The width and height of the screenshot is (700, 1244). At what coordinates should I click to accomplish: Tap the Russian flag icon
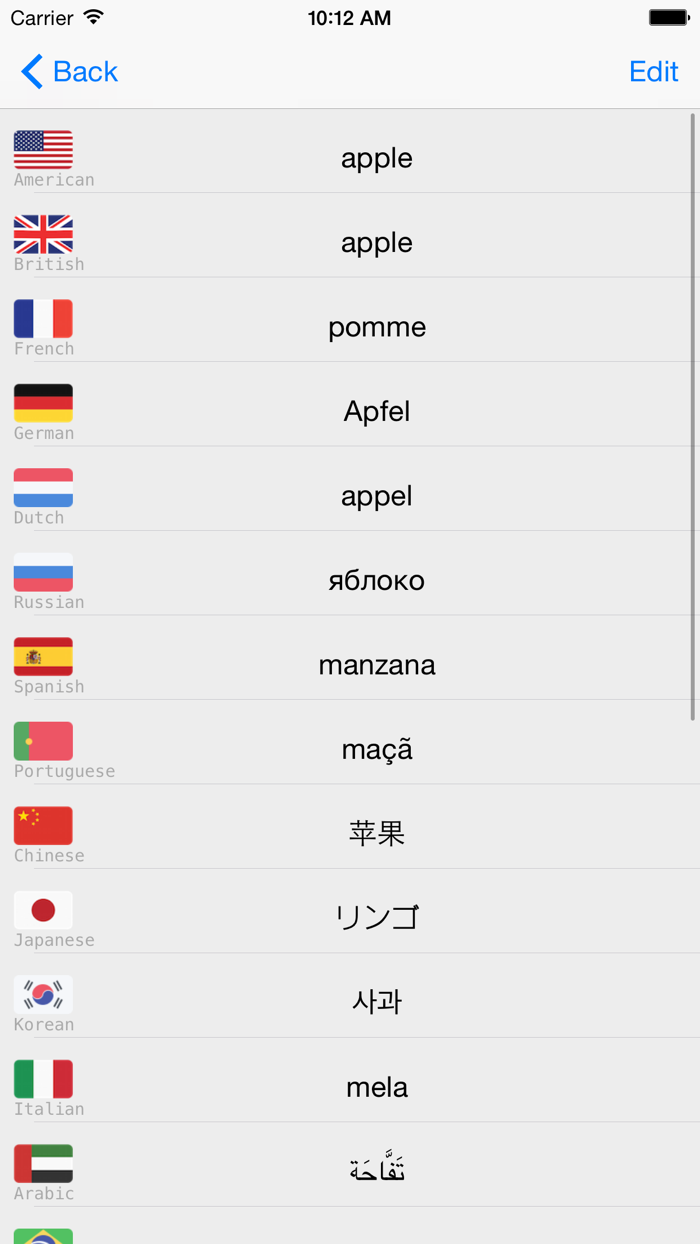[x=43, y=570]
